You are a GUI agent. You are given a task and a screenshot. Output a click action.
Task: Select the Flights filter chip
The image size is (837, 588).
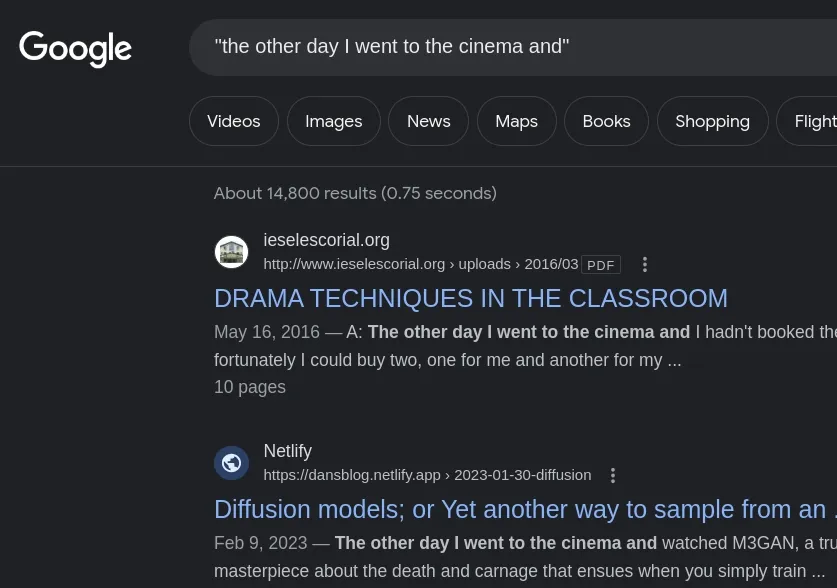tap(814, 121)
